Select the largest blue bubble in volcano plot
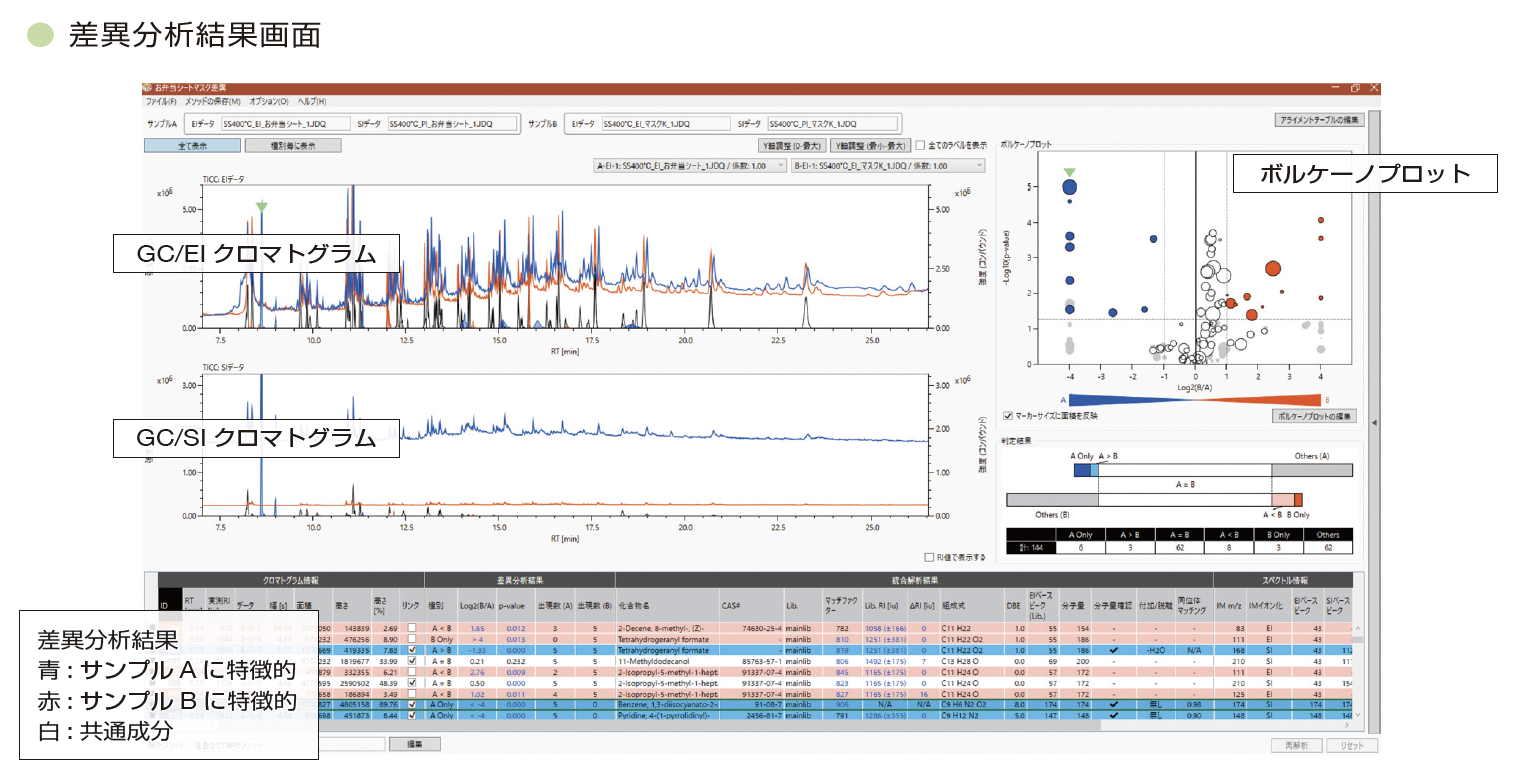 pyautogui.click(x=1069, y=186)
